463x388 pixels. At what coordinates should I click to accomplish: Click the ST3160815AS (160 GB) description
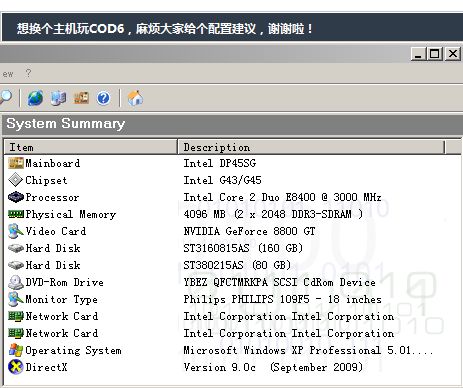point(243,248)
